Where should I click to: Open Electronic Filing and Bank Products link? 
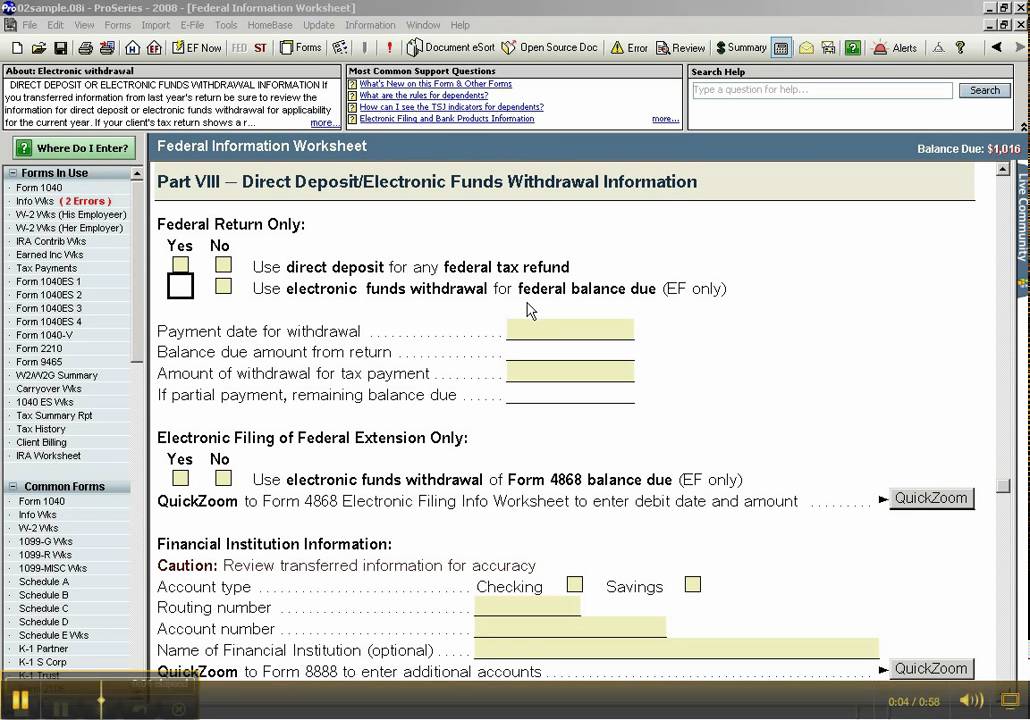click(x=447, y=119)
